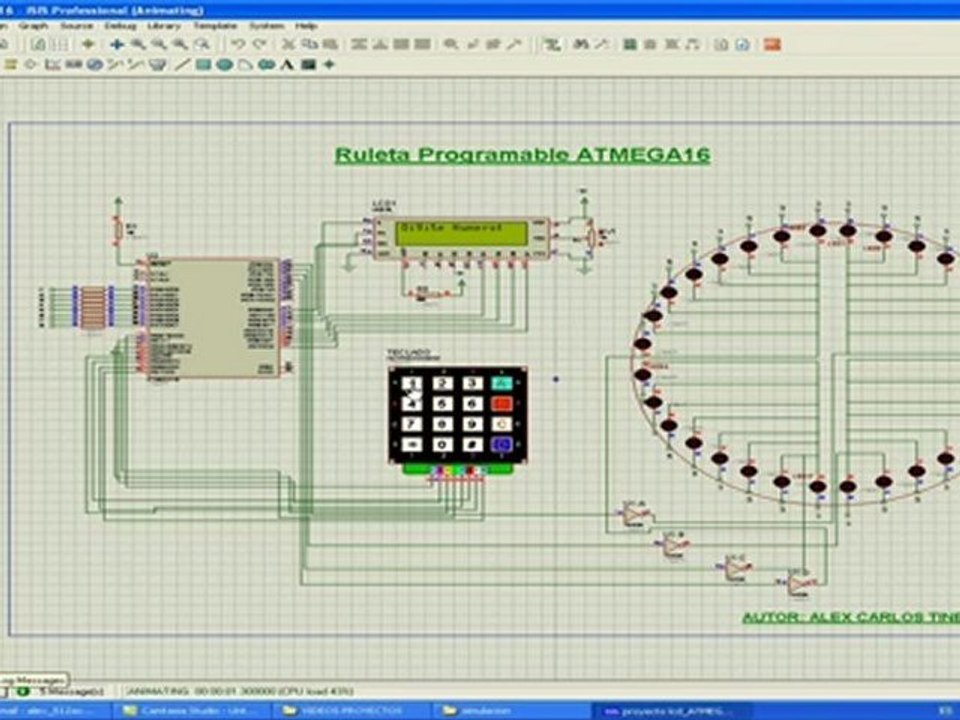Click the green design explorer icon

(629, 44)
